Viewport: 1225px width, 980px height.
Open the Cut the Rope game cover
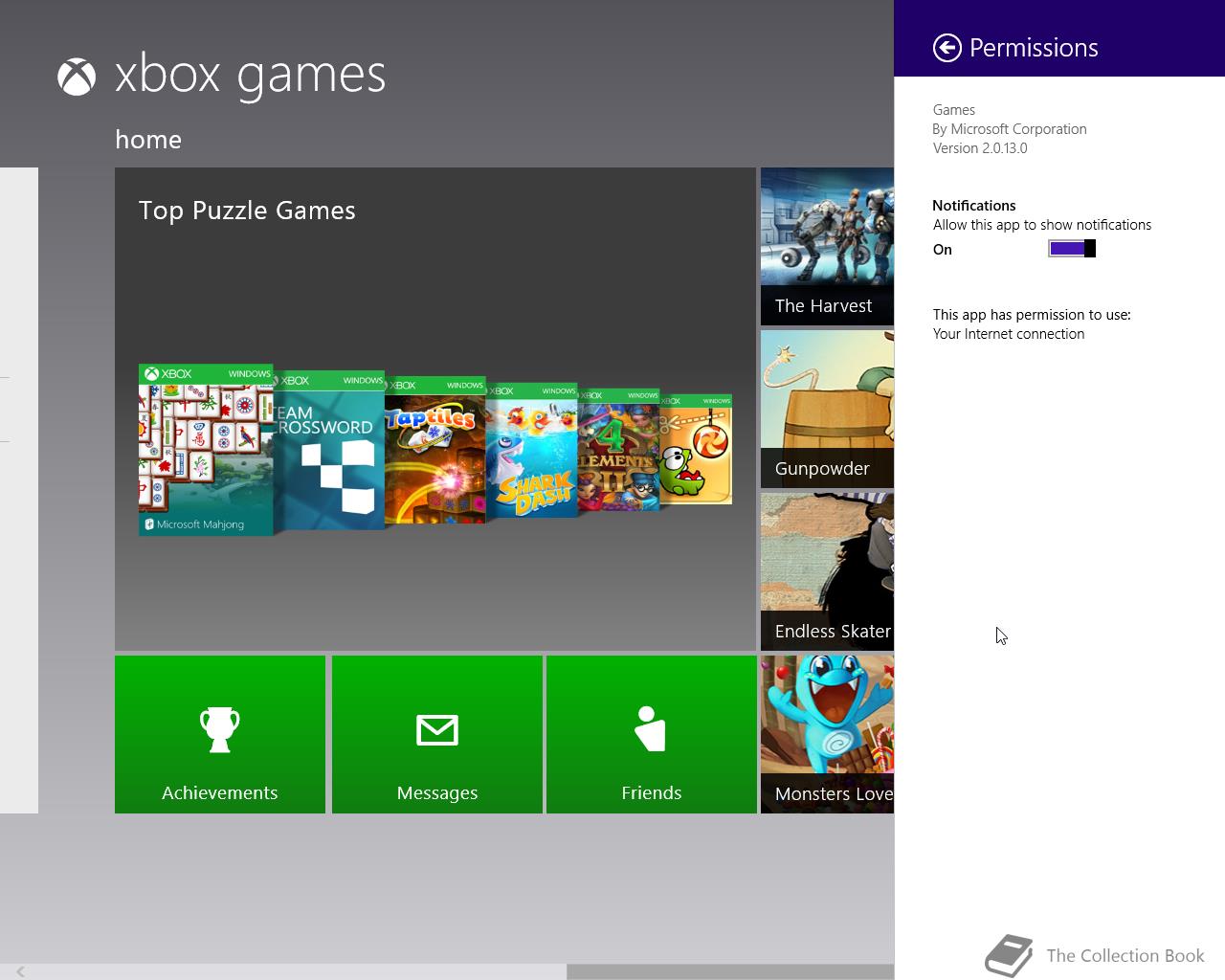pos(696,449)
